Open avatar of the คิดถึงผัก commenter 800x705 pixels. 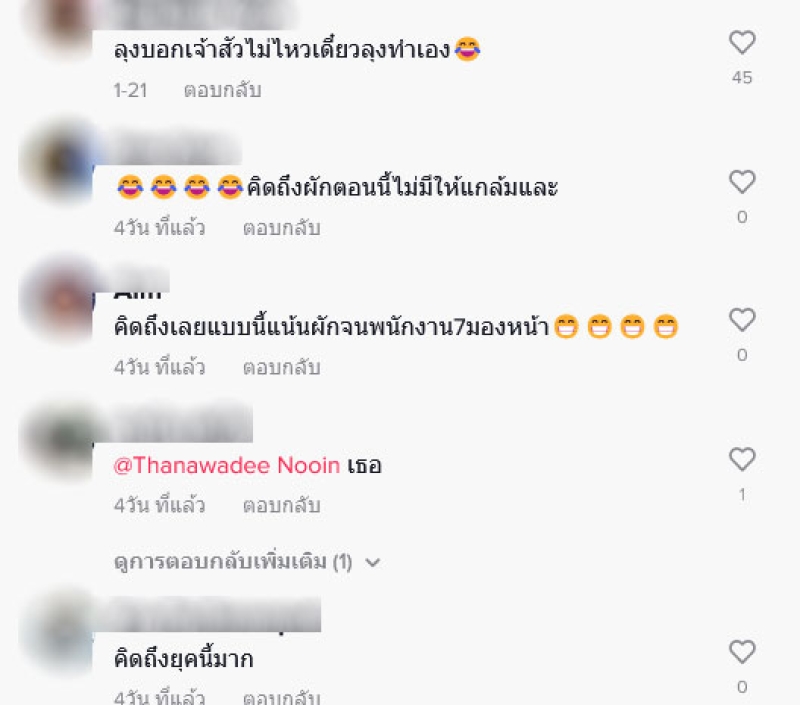pos(58,161)
